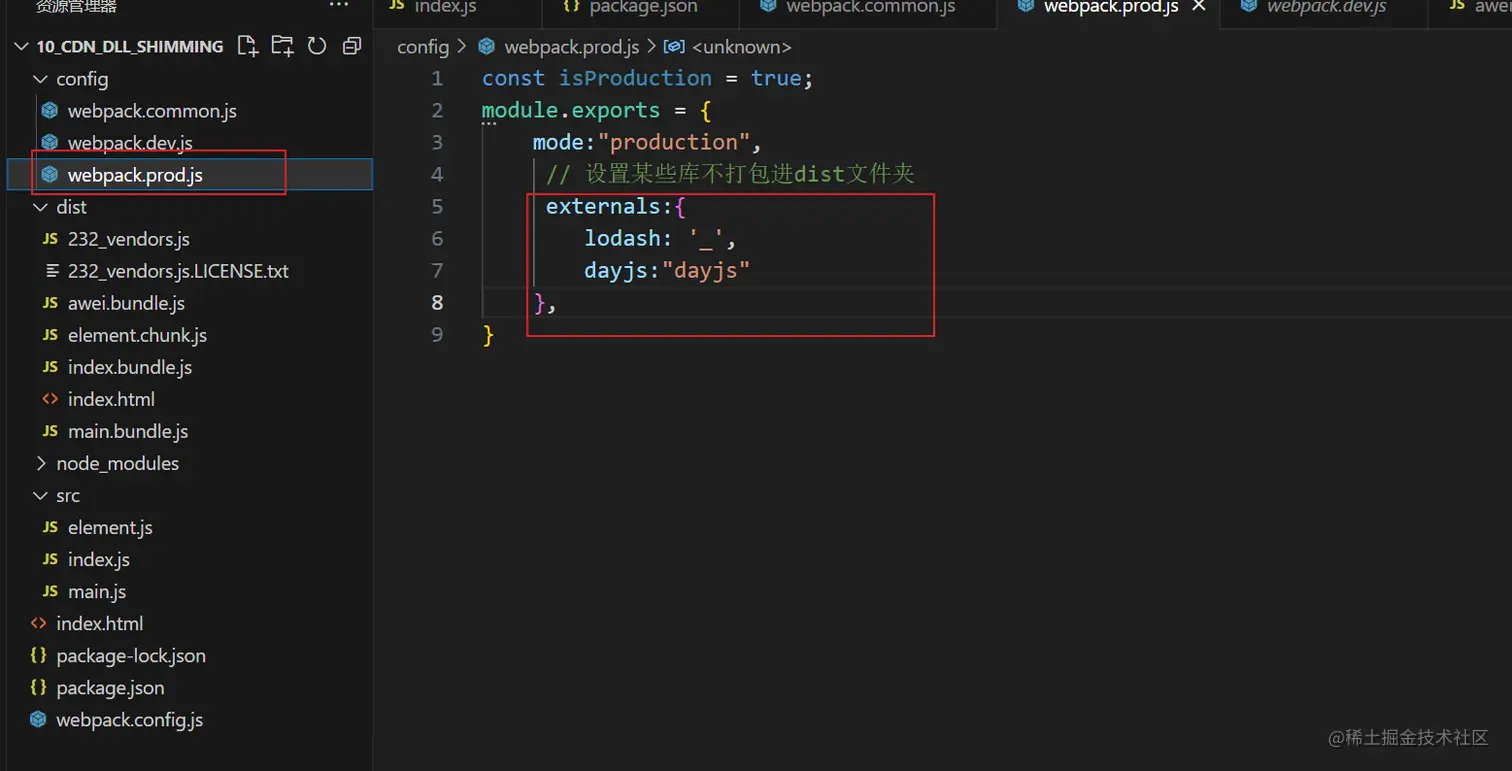Click the config breadcrumb segment

point(423,47)
